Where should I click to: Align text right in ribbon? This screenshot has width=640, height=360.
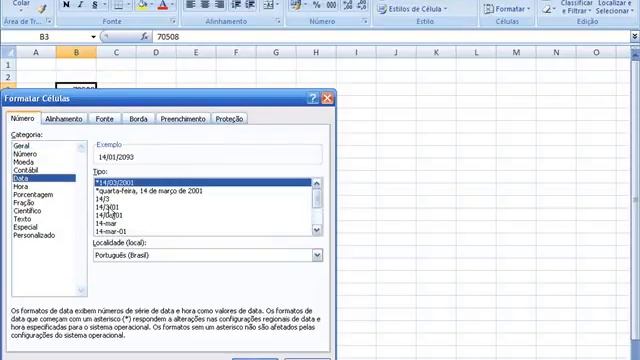220,4
